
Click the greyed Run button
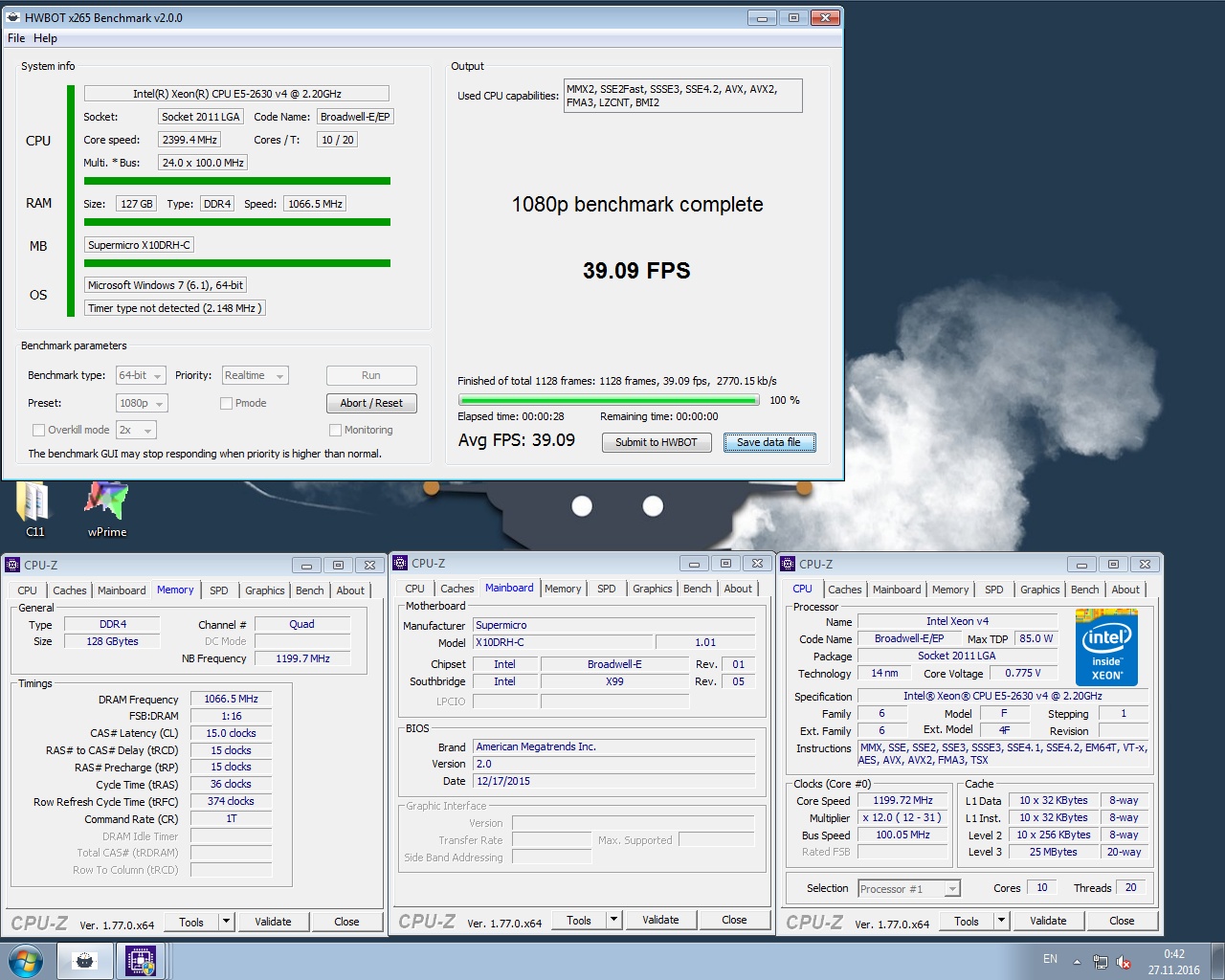(371, 375)
